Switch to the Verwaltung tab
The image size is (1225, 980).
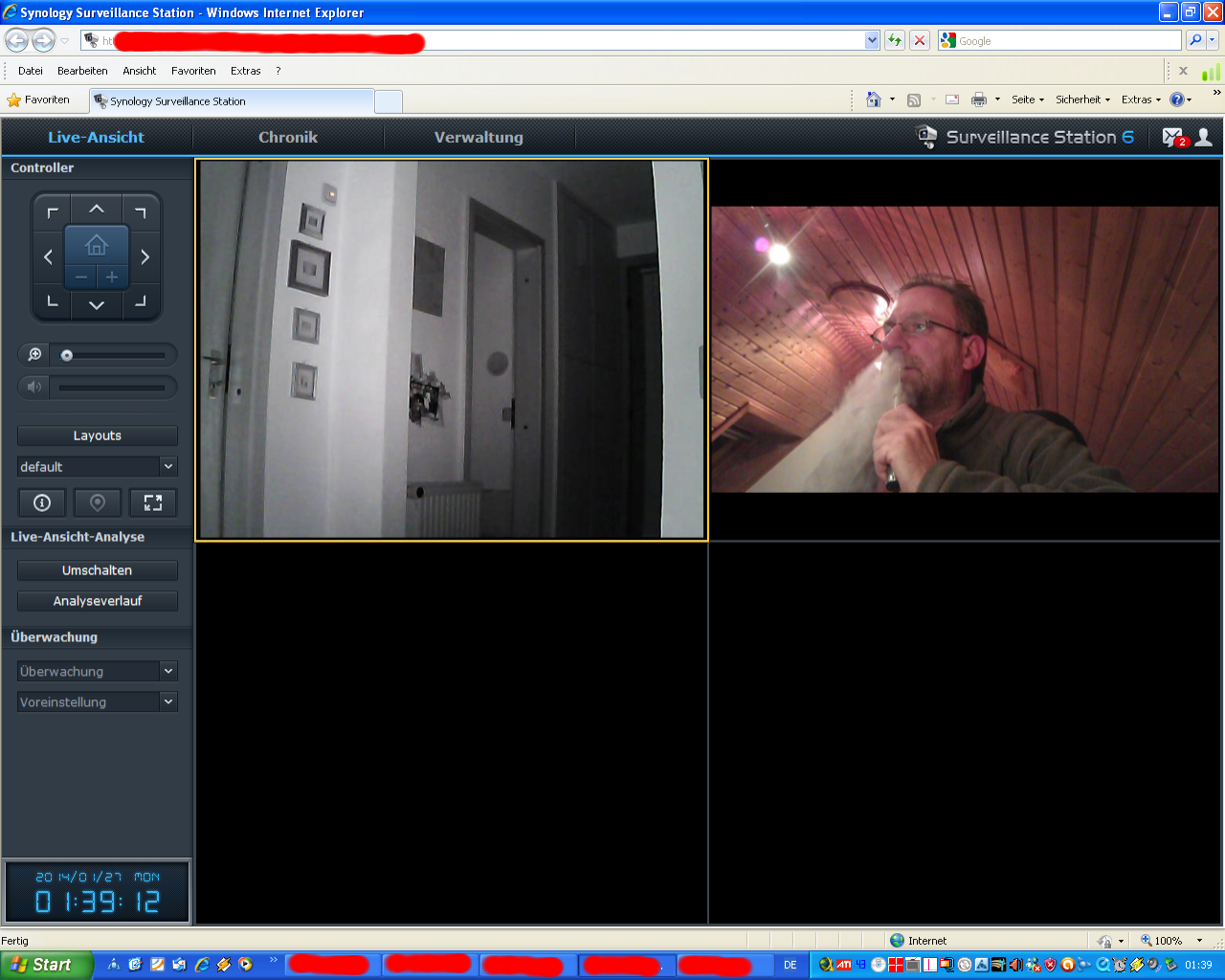tap(479, 137)
